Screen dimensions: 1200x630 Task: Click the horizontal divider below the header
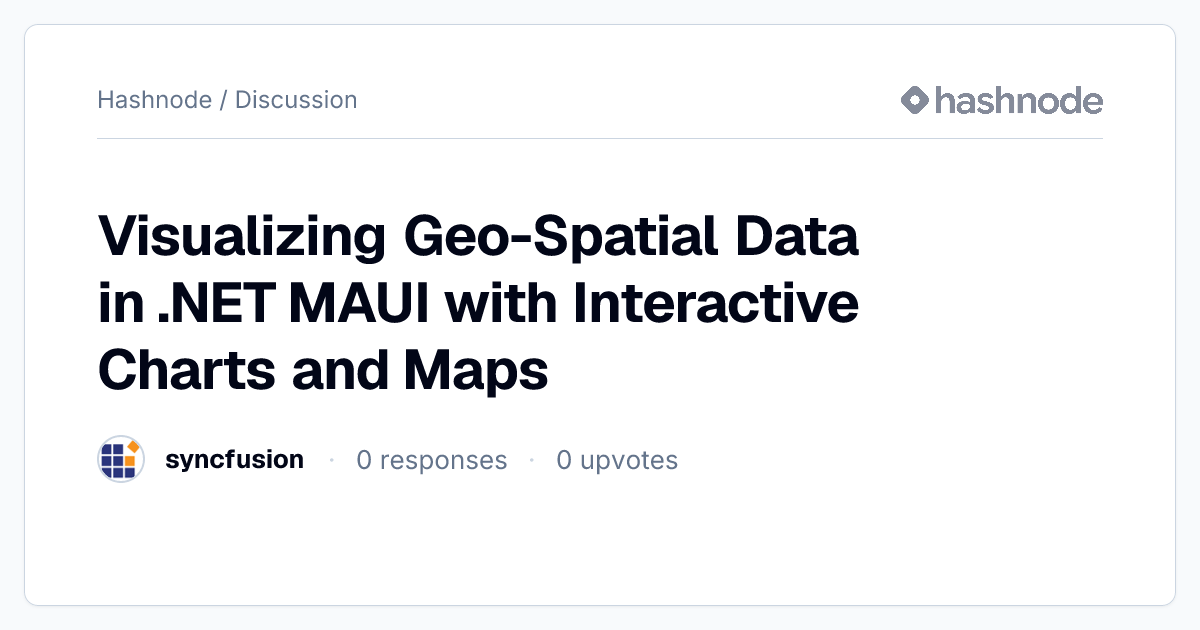click(600, 138)
